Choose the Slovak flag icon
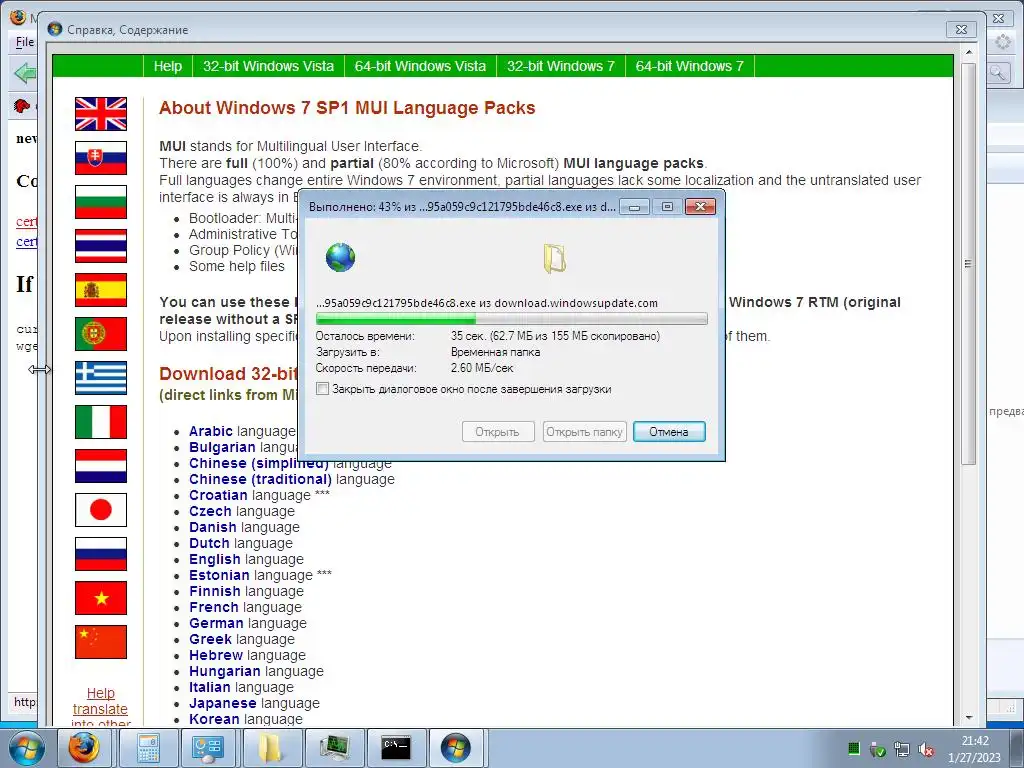The image size is (1024, 768). (101, 158)
